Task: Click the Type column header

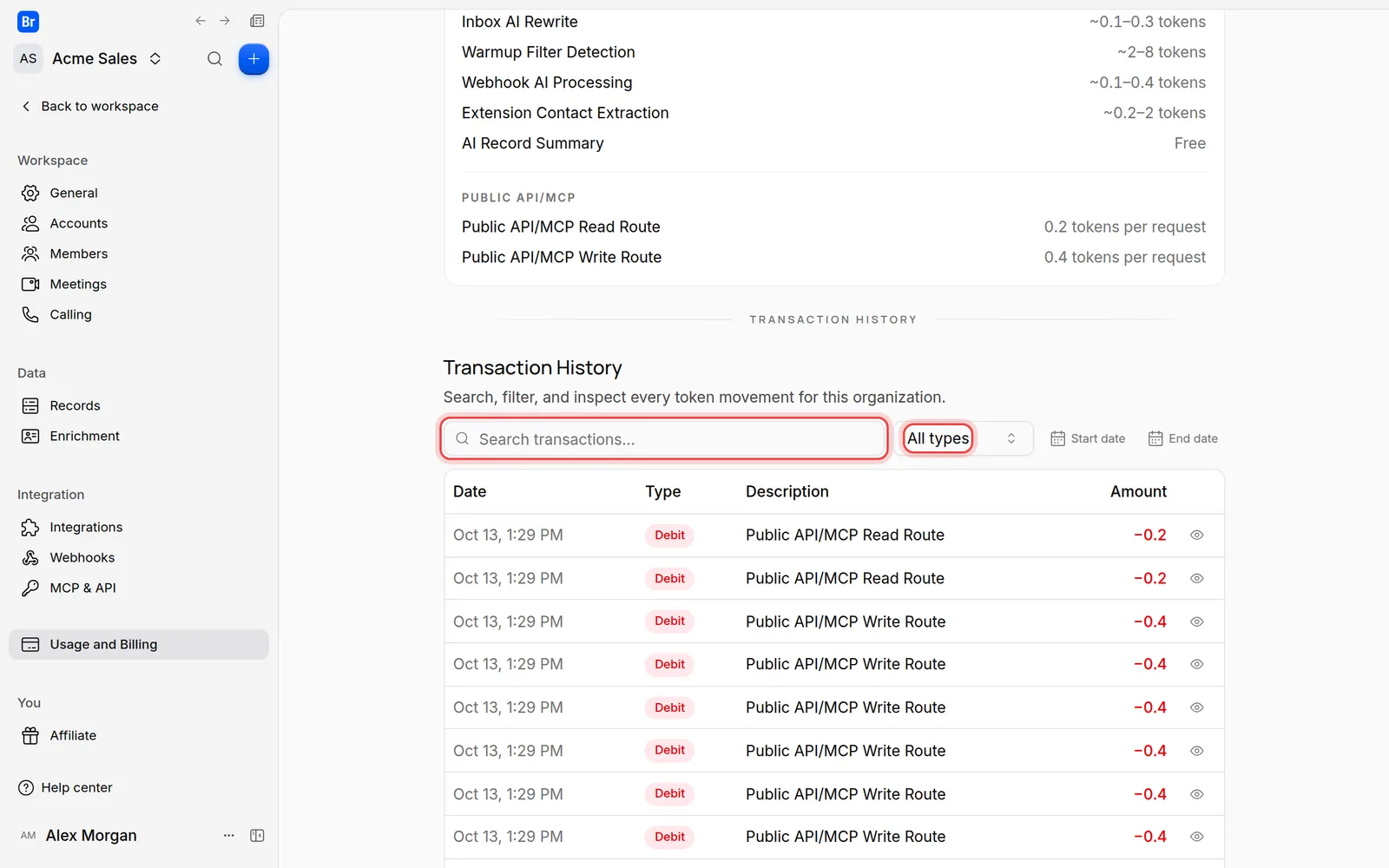Action: click(663, 491)
